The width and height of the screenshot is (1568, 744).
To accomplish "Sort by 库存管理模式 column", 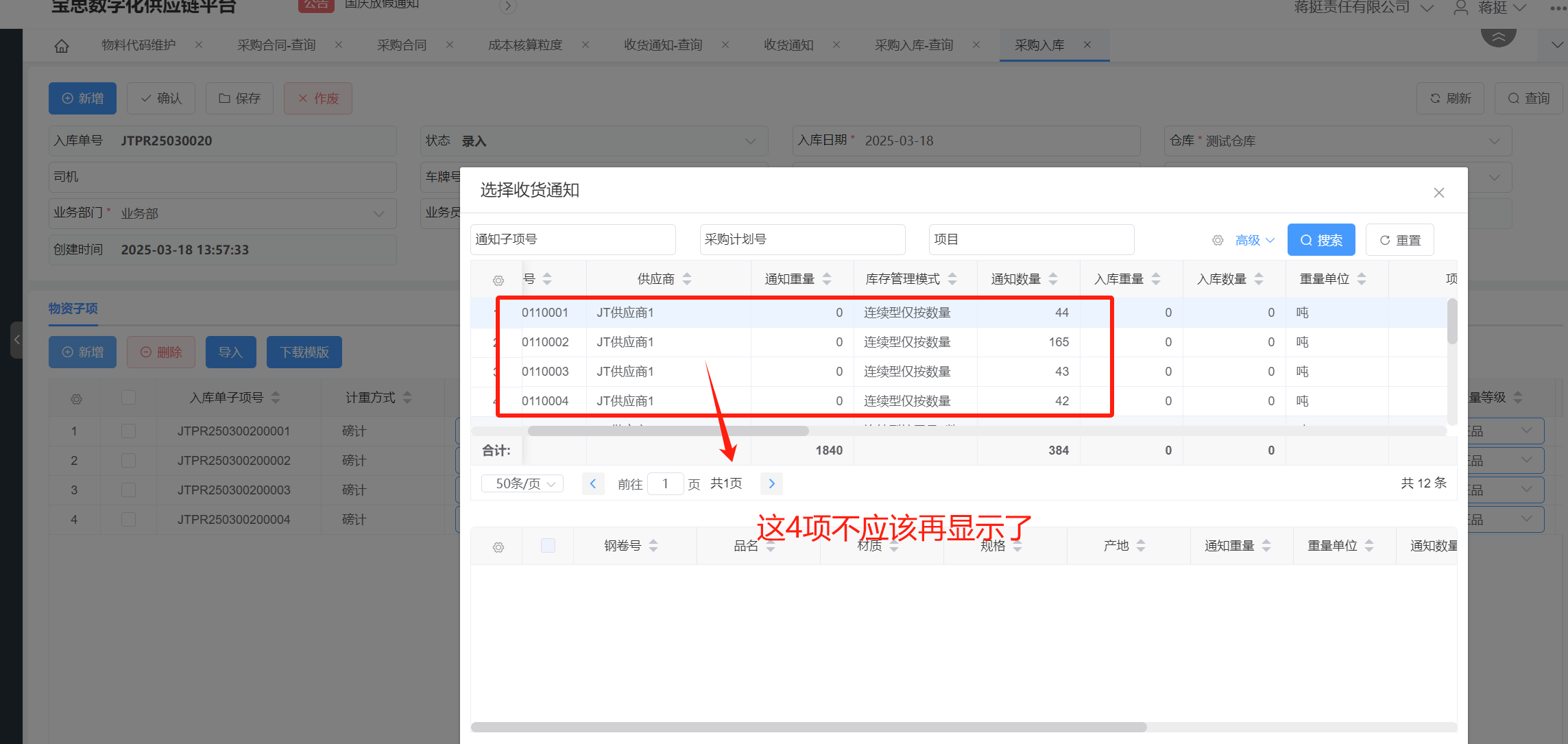I will coord(952,279).
